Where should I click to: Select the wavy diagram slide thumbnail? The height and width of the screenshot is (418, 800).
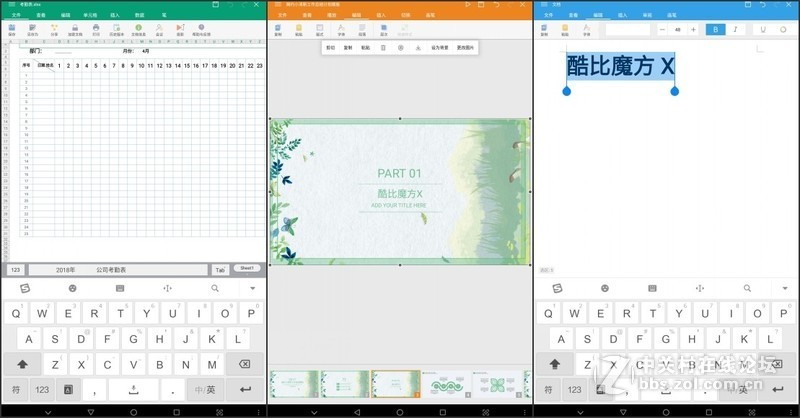(x=447, y=384)
